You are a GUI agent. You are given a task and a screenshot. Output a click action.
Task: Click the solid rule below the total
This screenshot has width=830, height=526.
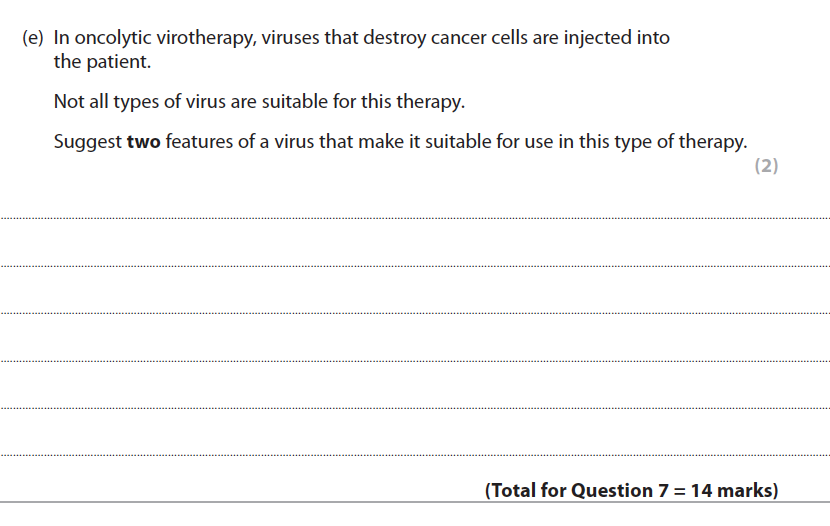(415, 502)
